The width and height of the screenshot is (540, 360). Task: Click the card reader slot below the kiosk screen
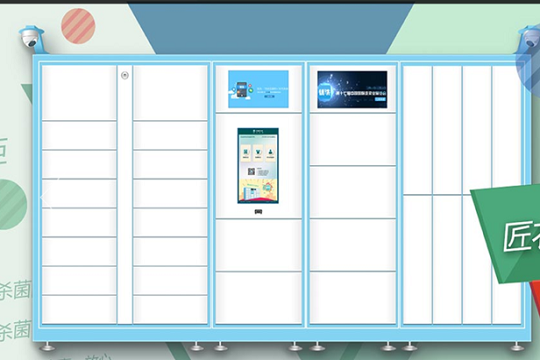[x=258, y=212]
